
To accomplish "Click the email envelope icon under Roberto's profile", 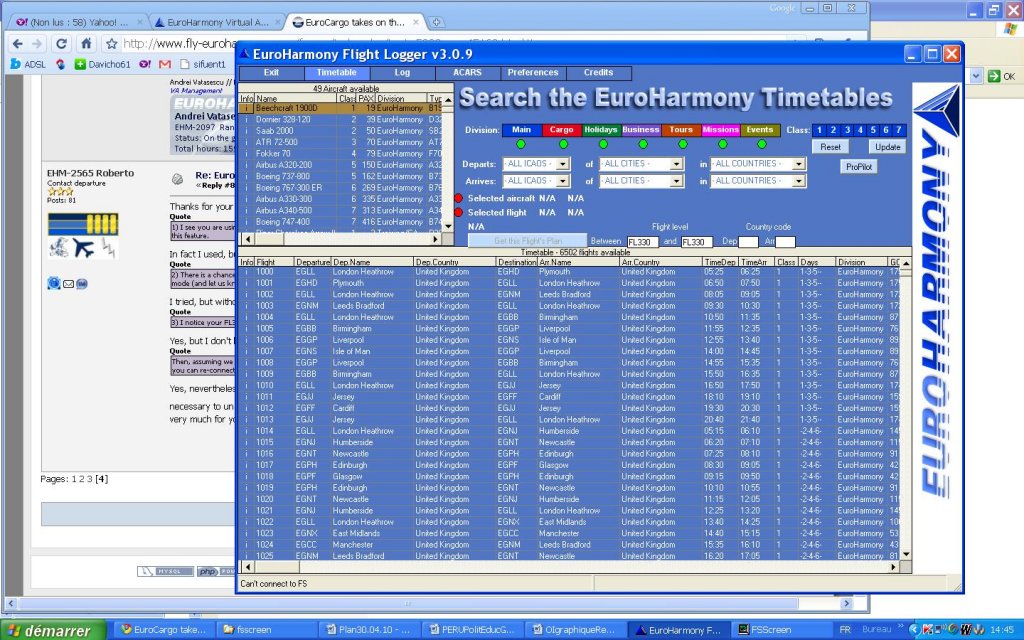I will [68, 284].
